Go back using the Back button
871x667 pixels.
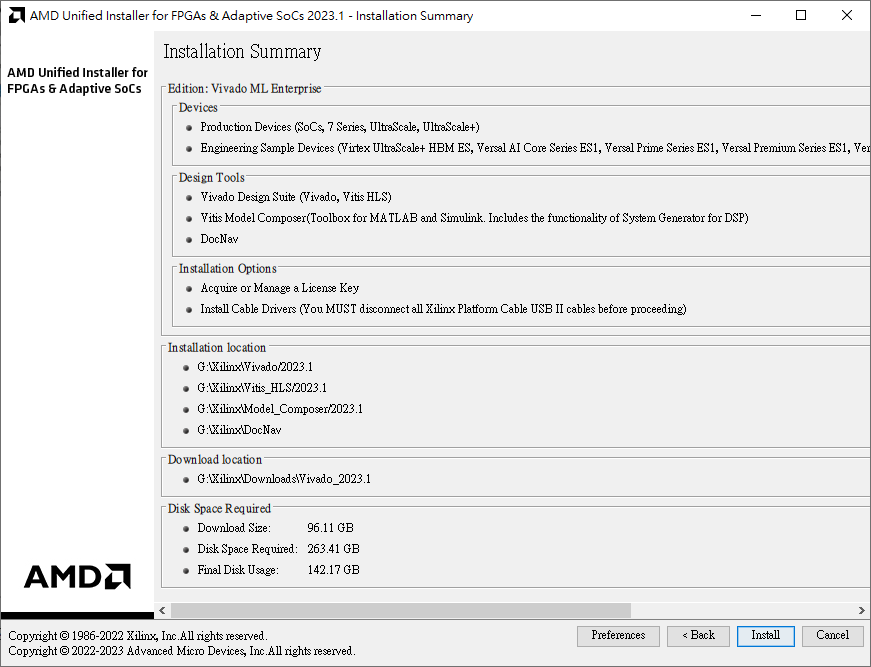coord(698,635)
